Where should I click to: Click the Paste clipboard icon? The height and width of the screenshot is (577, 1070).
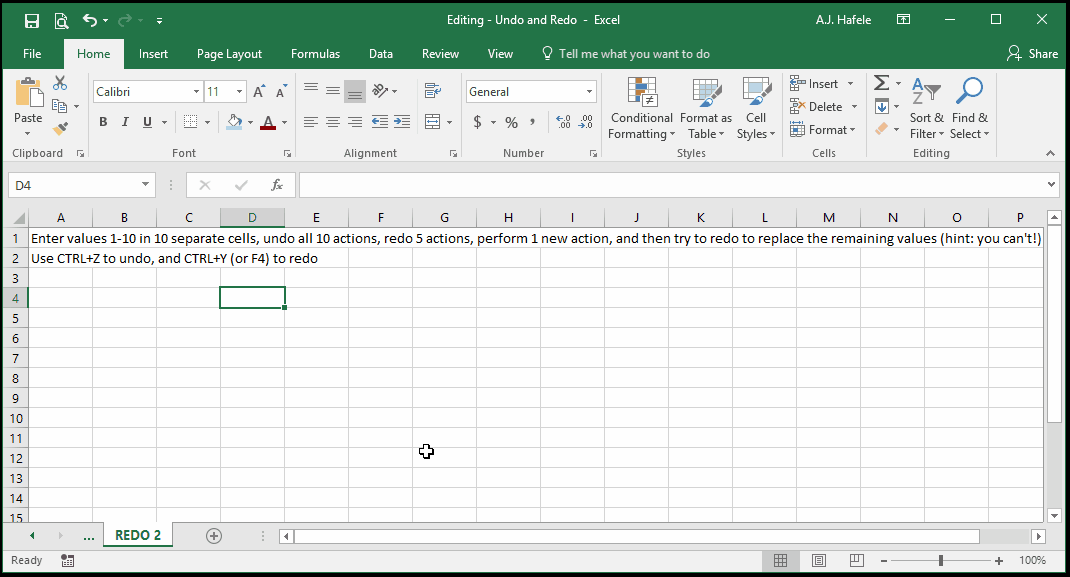pos(28,93)
